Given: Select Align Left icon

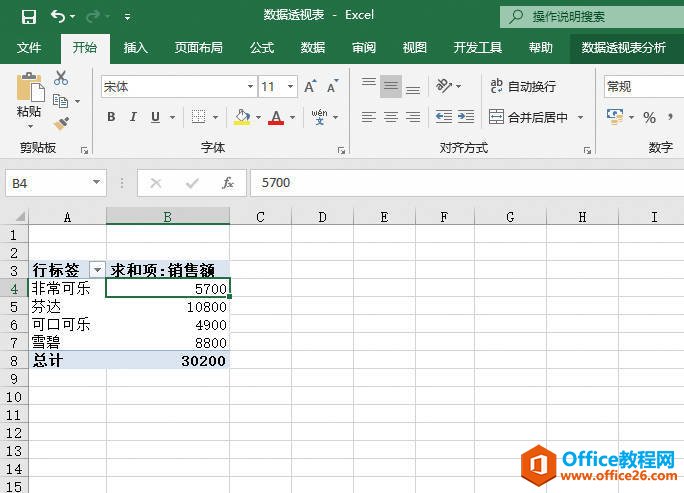Looking at the screenshot, I should 369,117.
